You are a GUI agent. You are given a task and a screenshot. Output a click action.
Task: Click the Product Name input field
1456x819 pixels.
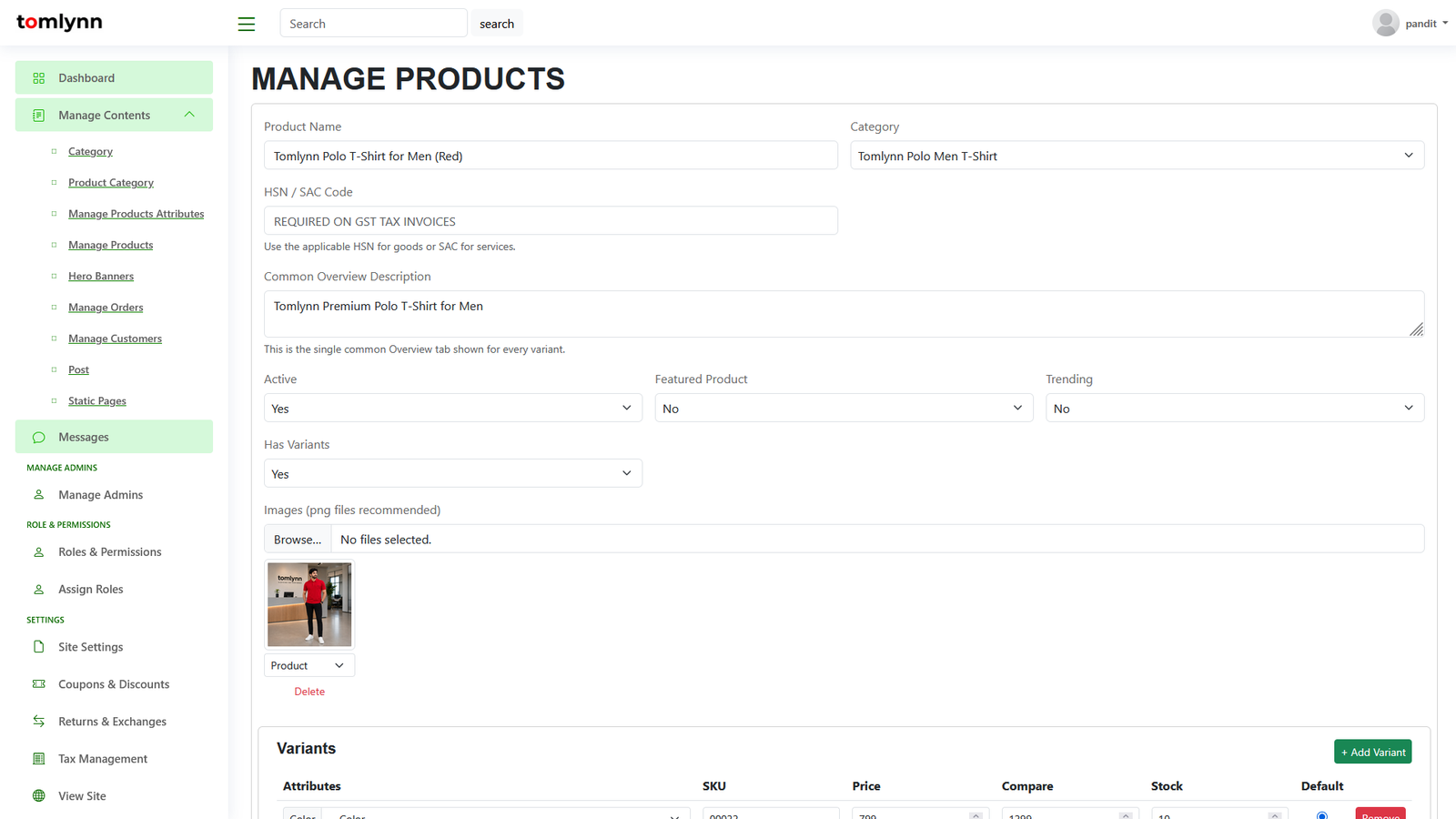[x=551, y=156]
